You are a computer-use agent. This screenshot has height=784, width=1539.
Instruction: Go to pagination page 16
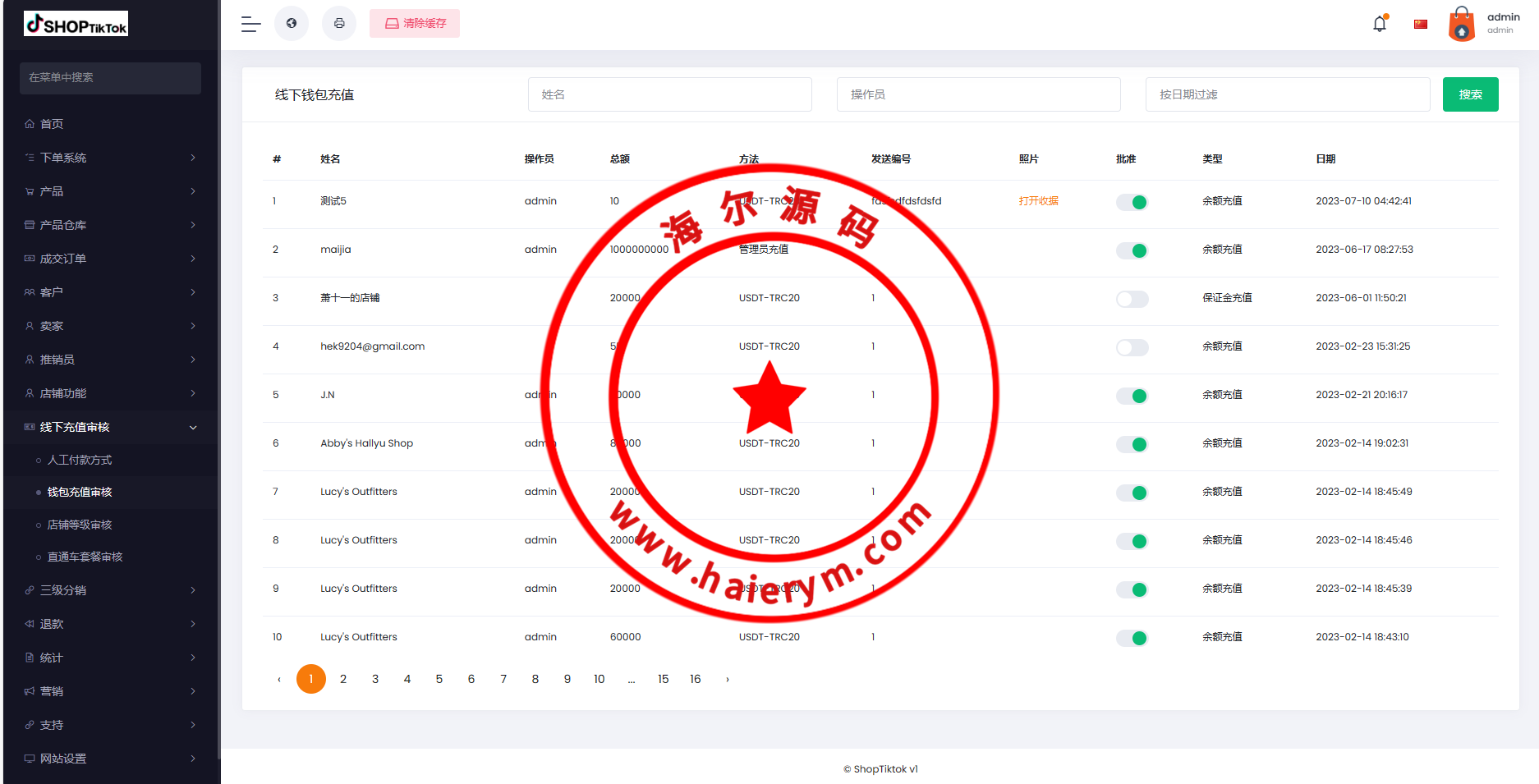696,679
